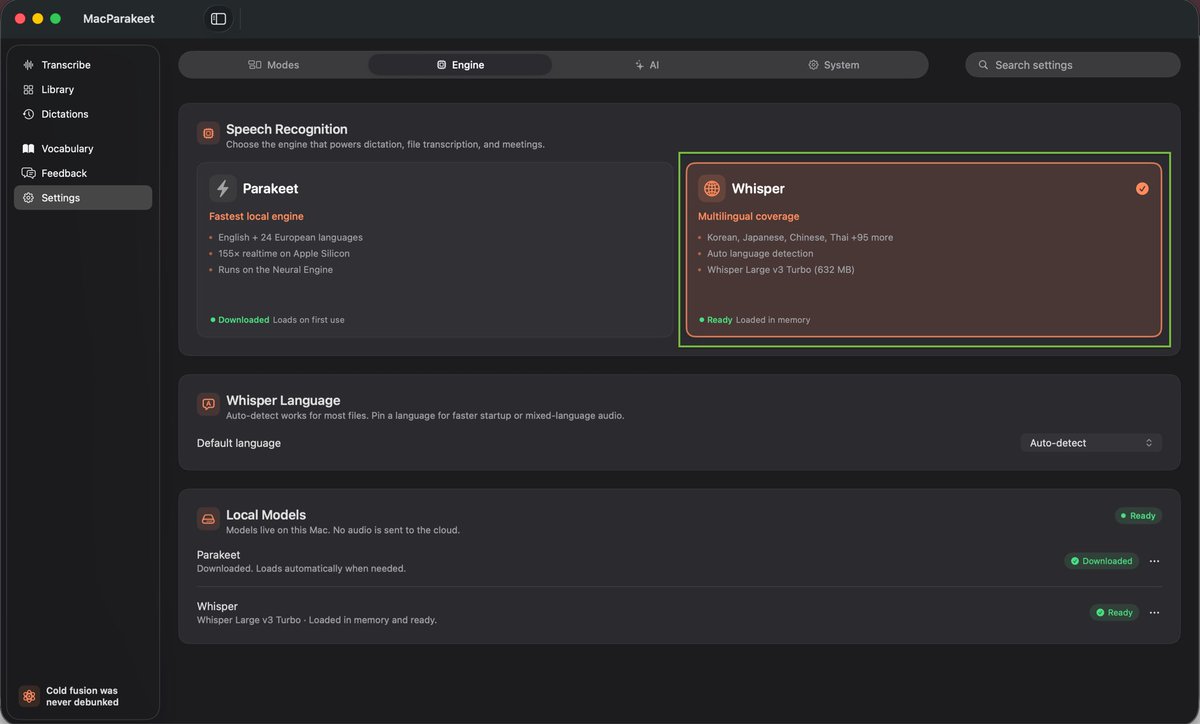Viewport: 1200px width, 724px height.
Task: Click Korean, Japanese, Chinese, Thai +95 more
Action: 800,238
